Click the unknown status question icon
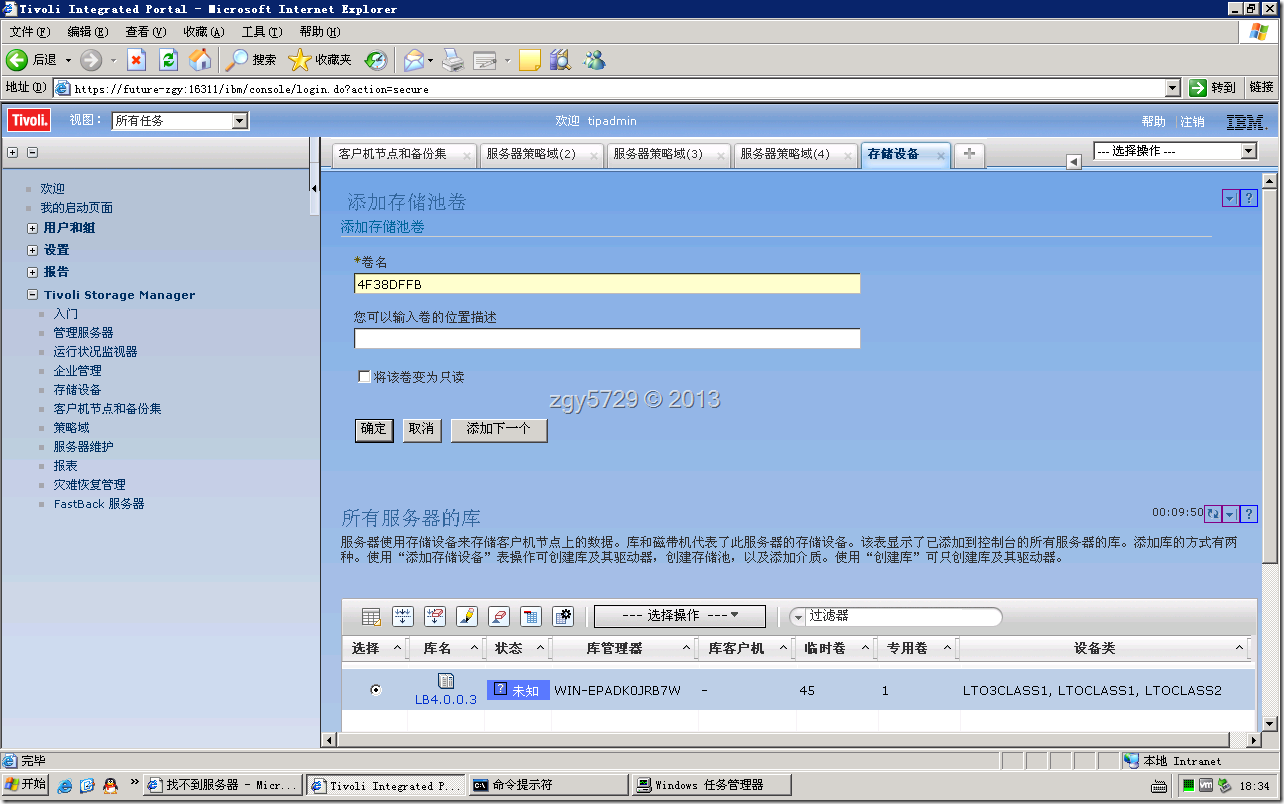This screenshot has width=1284, height=804. pyautogui.click(x=500, y=690)
